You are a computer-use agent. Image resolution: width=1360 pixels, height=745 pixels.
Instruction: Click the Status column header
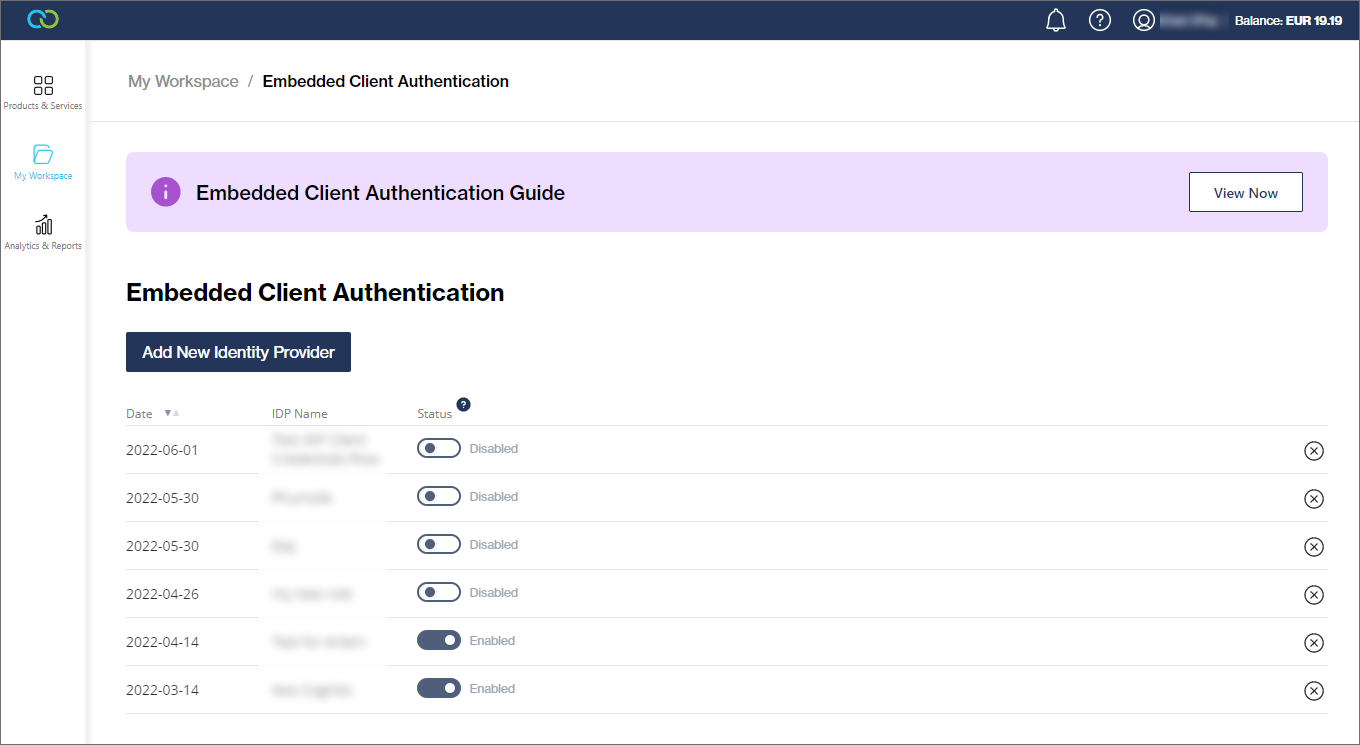pyautogui.click(x=435, y=414)
